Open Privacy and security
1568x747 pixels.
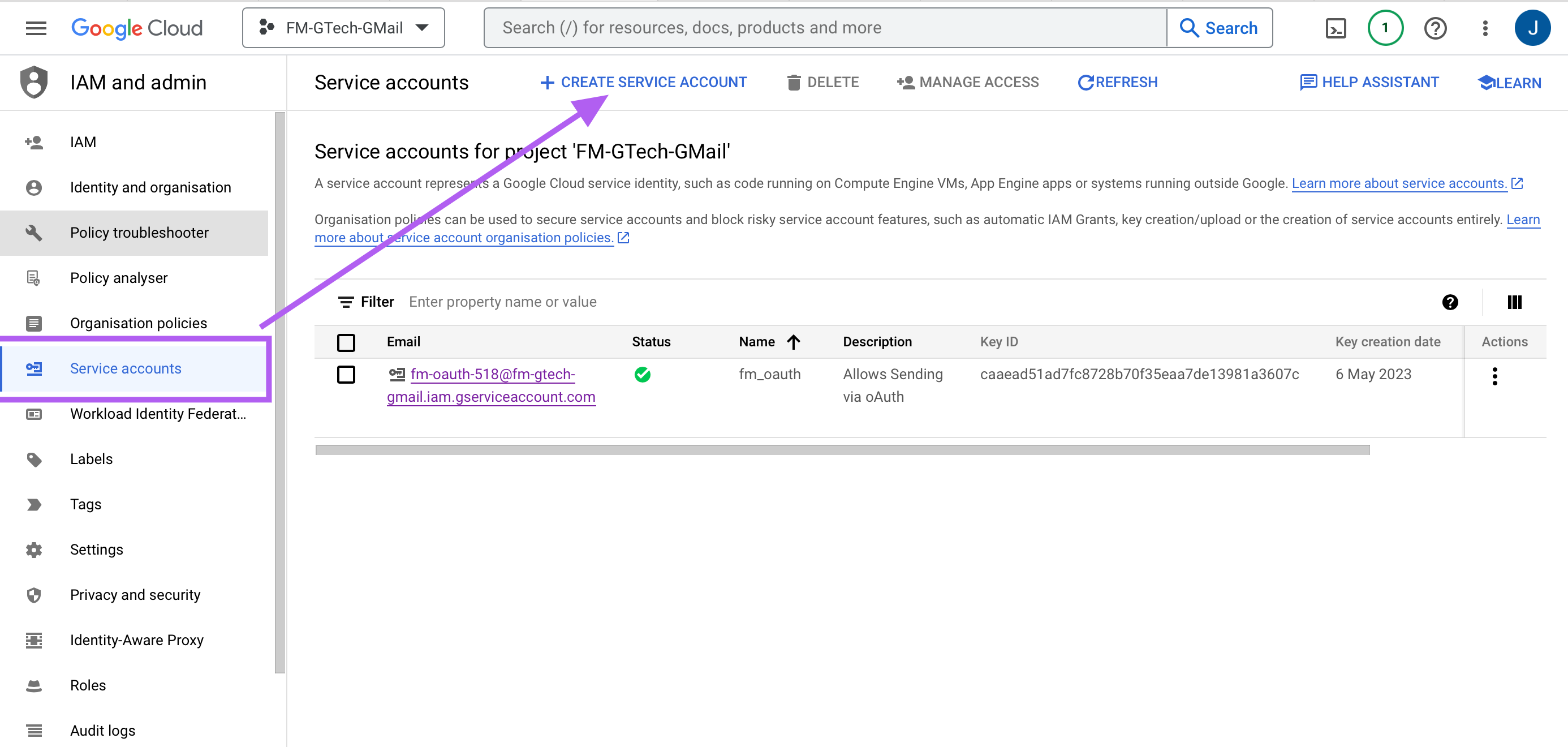134,595
